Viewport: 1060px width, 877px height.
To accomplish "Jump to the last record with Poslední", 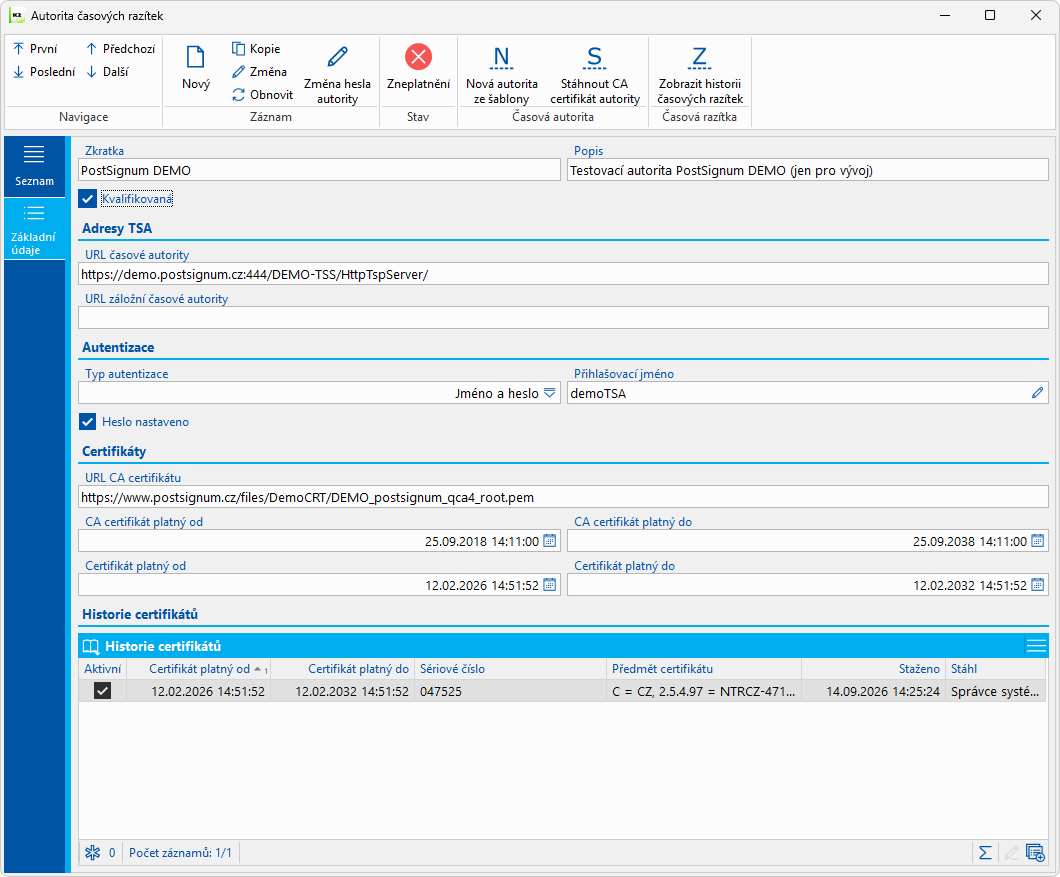I will pos(44,72).
